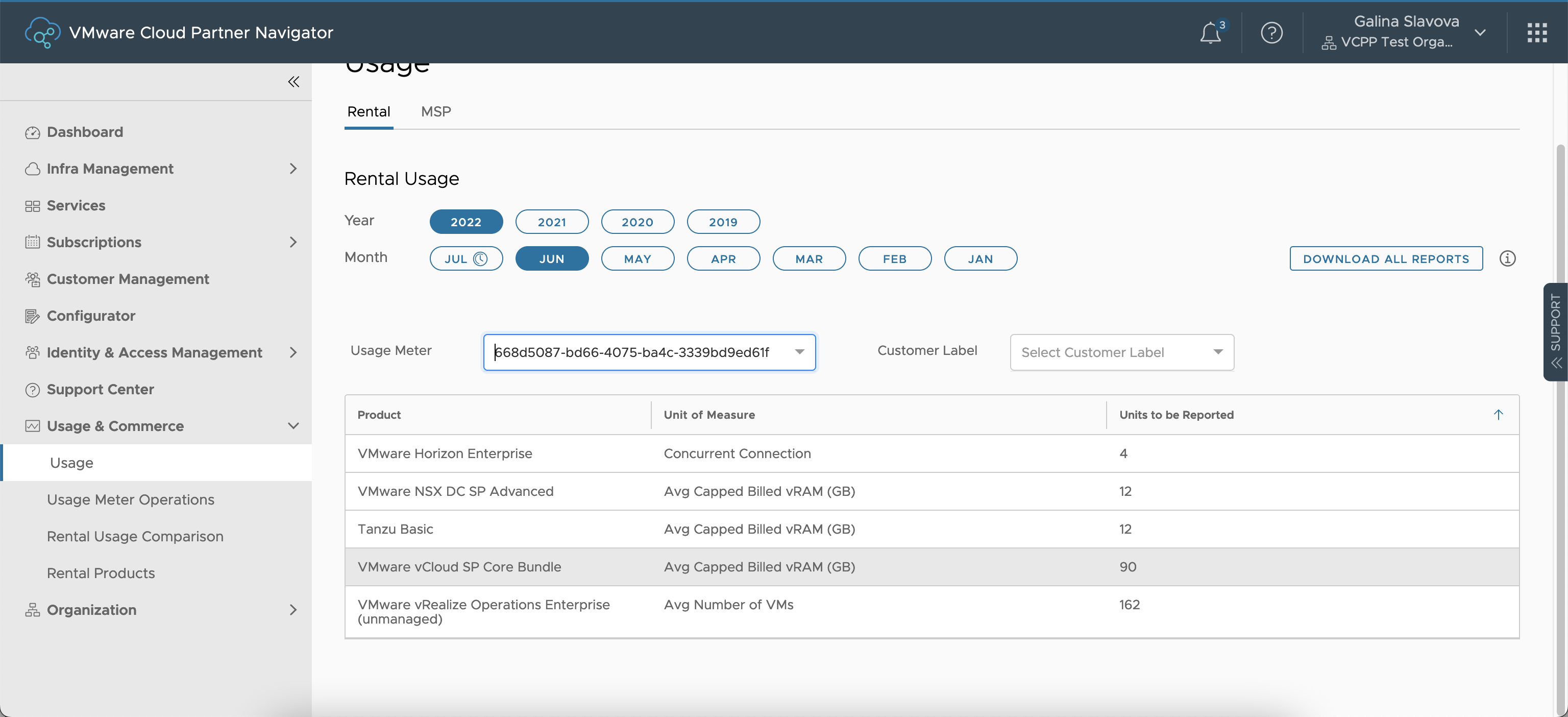This screenshot has width=1568, height=717.
Task: Select the MAY month pill
Action: [x=638, y=259]
